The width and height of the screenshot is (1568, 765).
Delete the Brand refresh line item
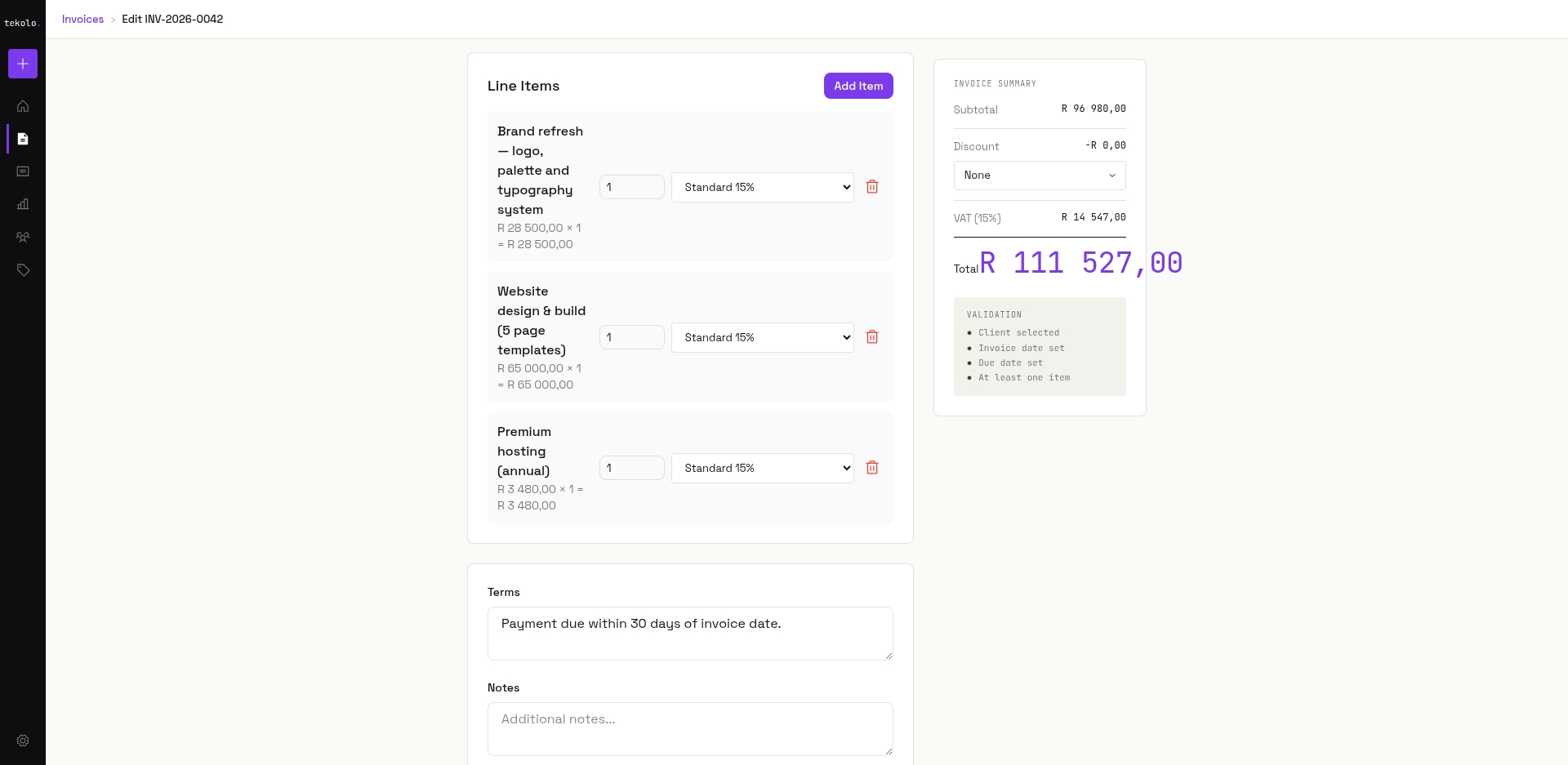click(872, 187)
